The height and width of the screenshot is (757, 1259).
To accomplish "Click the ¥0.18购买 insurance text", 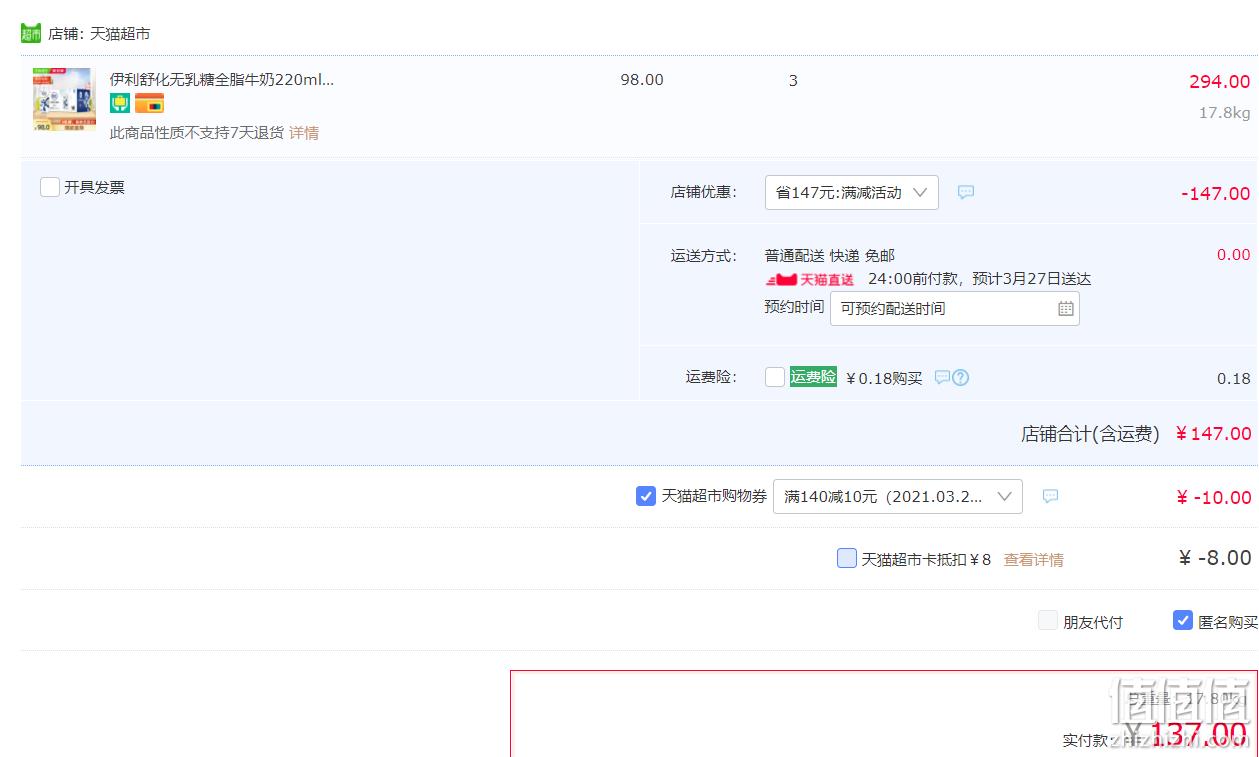I will point(884,379).
